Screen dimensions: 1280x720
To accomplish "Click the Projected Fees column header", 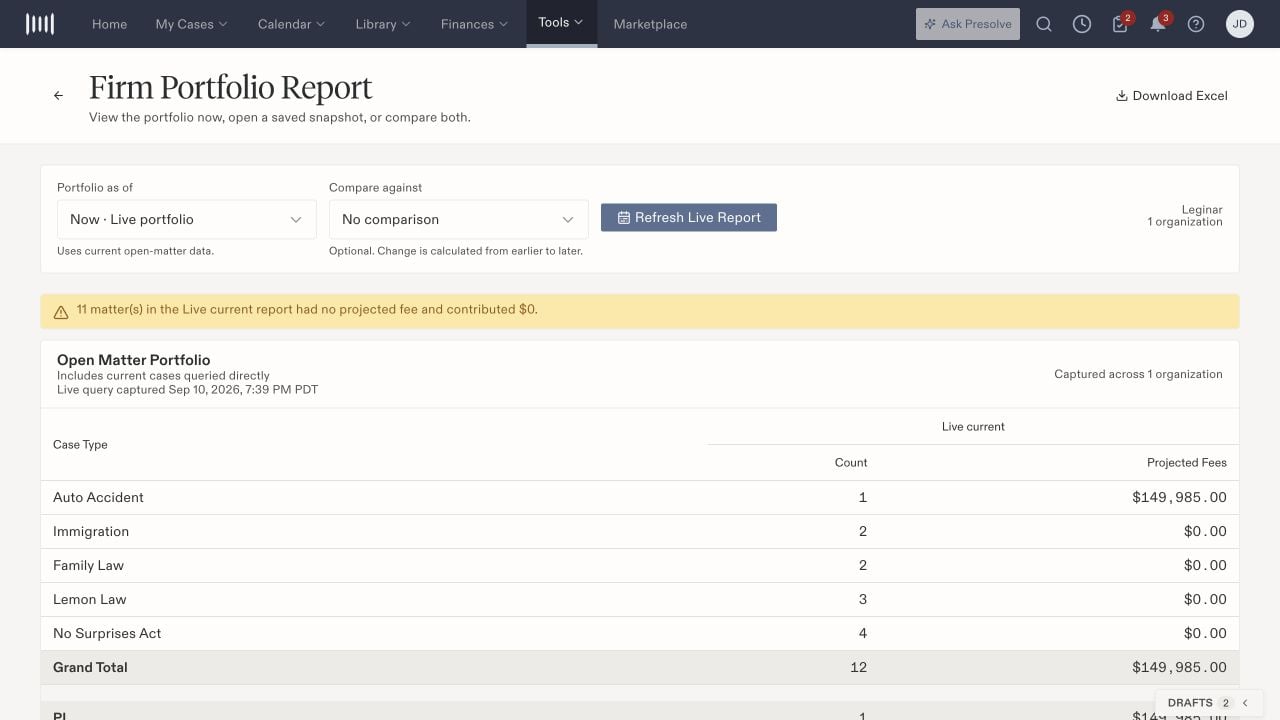I will (x=1187, y=462).
